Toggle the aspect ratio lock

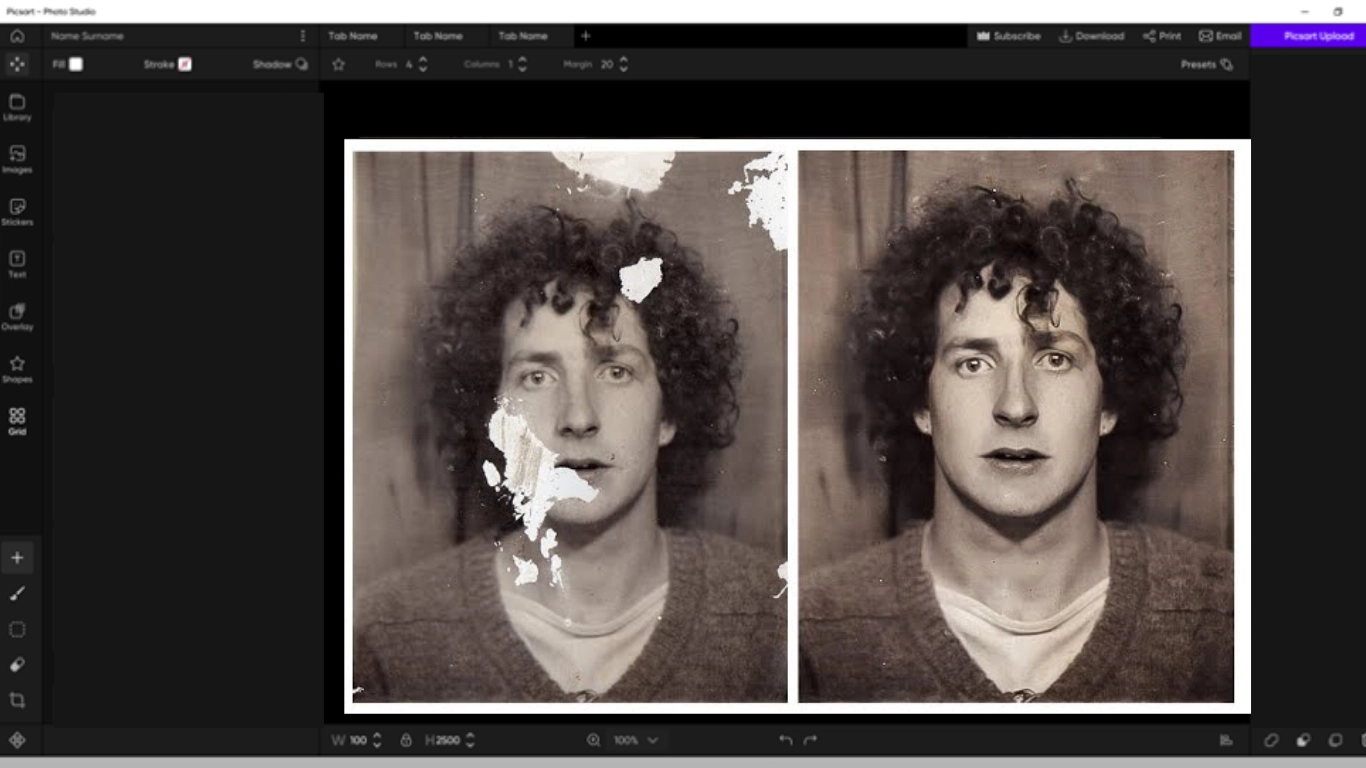406,740
